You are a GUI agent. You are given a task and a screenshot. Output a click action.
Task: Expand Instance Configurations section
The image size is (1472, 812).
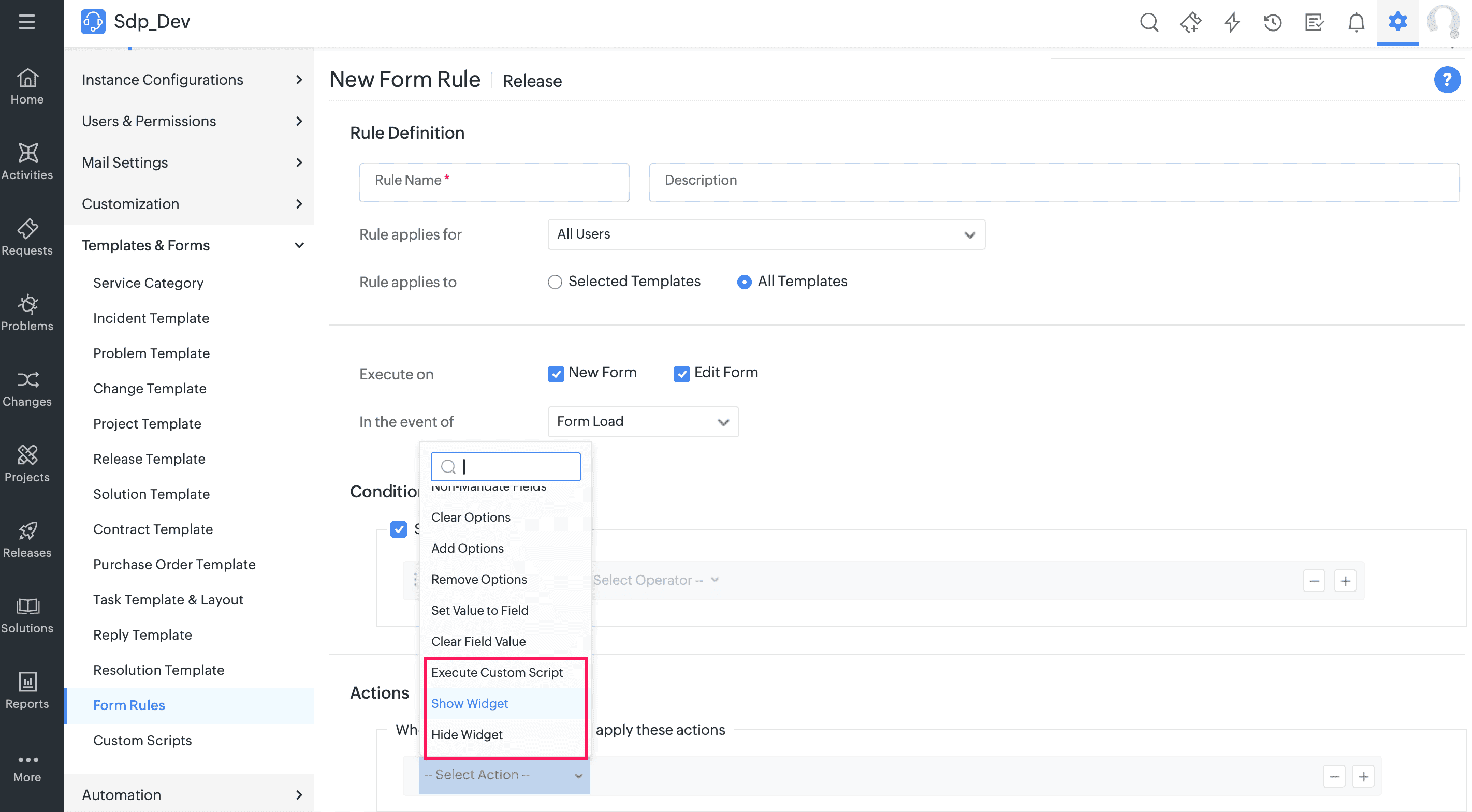tap(189, 79)
